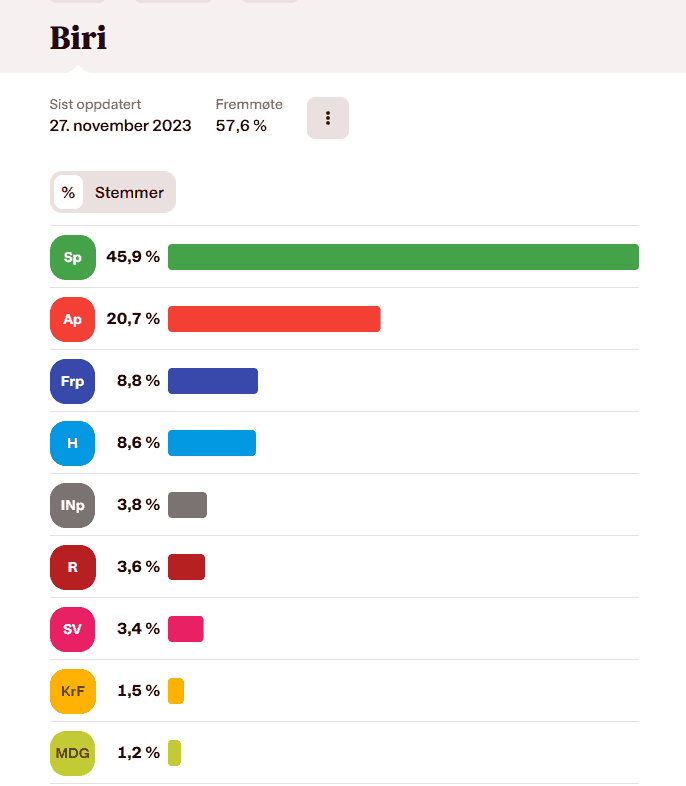Select the pink SV party icon
Viewport: 686px width, 786px height.
[73, 629]
